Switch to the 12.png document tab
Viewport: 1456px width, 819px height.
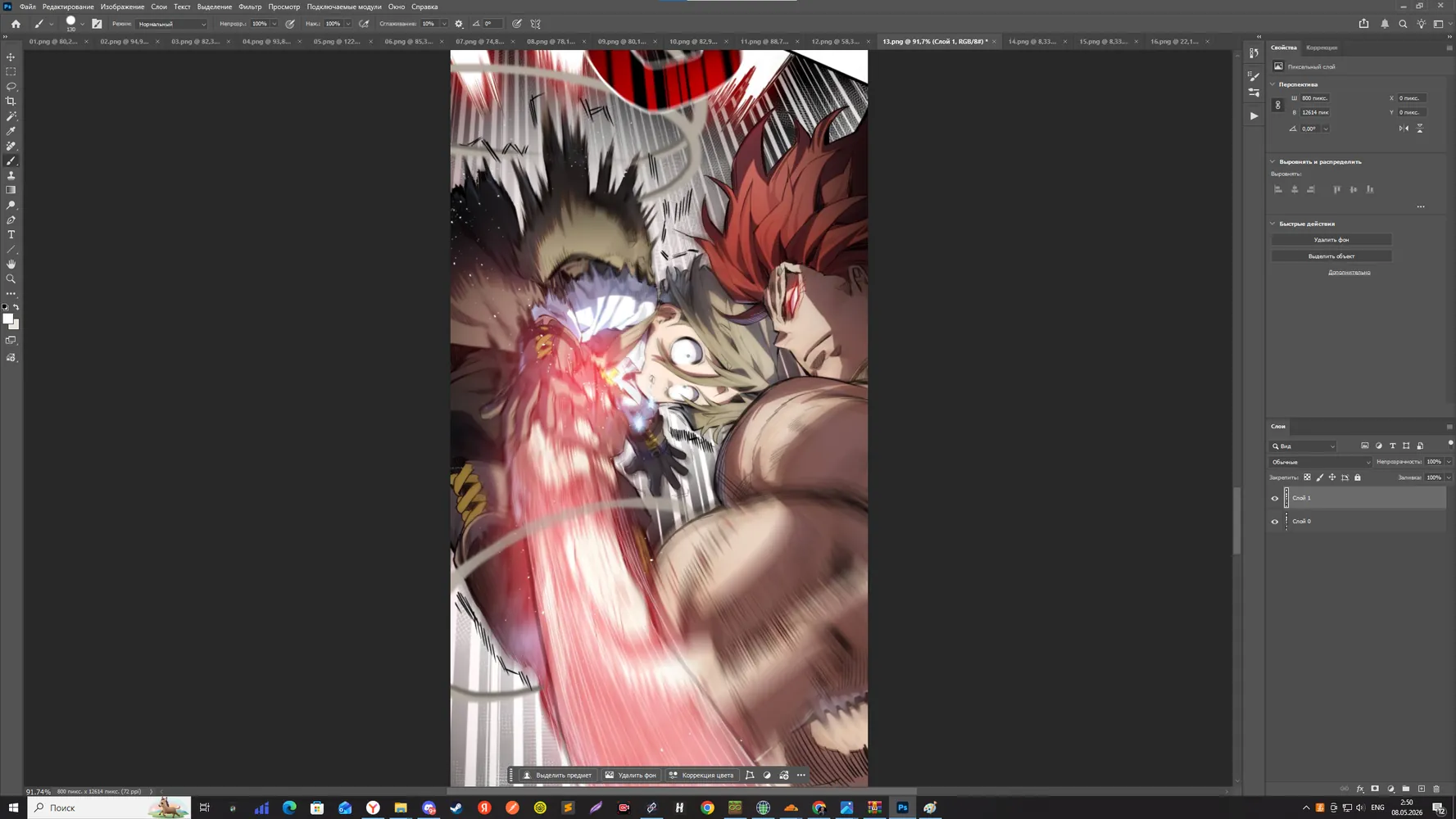pos(835,41)
